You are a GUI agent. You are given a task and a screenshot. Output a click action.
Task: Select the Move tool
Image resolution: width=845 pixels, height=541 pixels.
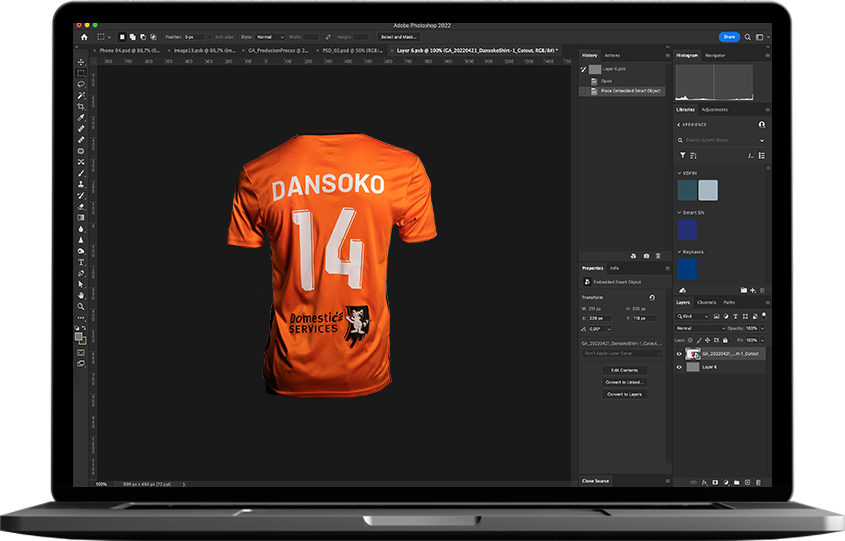pyautogui.click(x=81, y=62)
